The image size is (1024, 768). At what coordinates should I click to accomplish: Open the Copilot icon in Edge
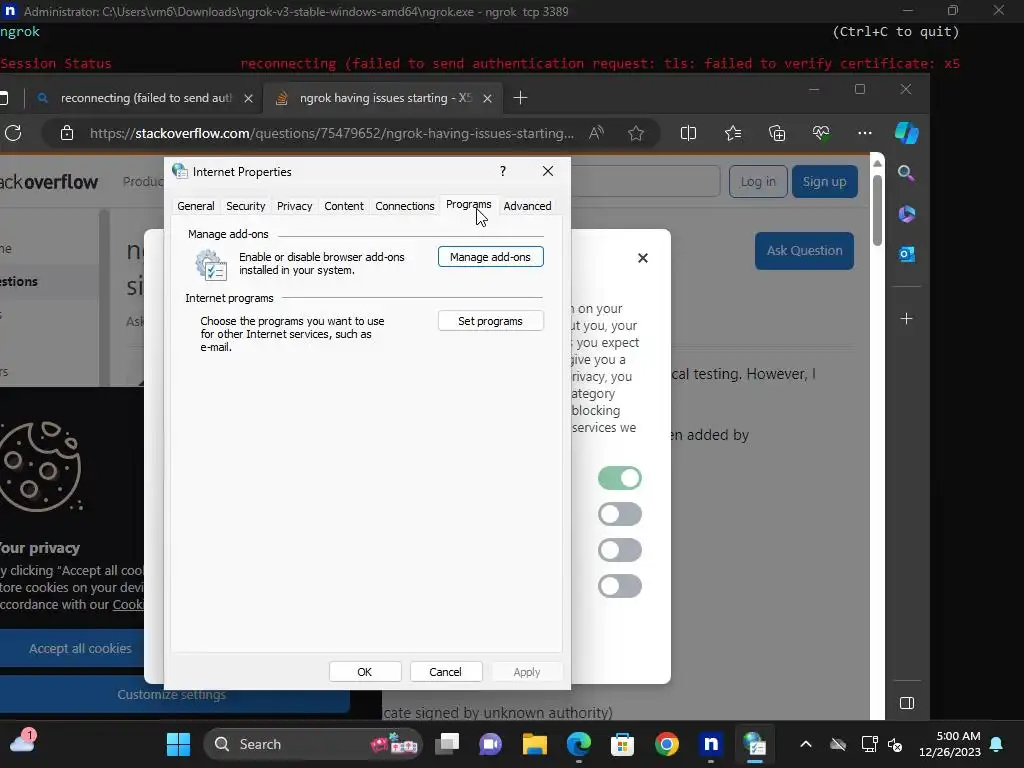[x=906, y=133]
